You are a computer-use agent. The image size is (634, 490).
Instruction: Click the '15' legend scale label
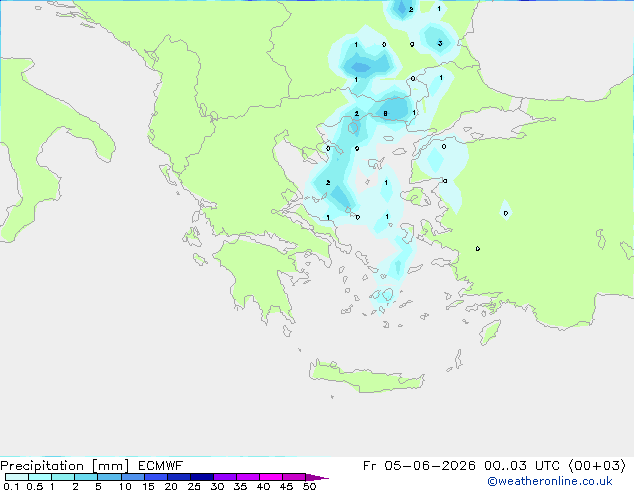tap(148, 486)
